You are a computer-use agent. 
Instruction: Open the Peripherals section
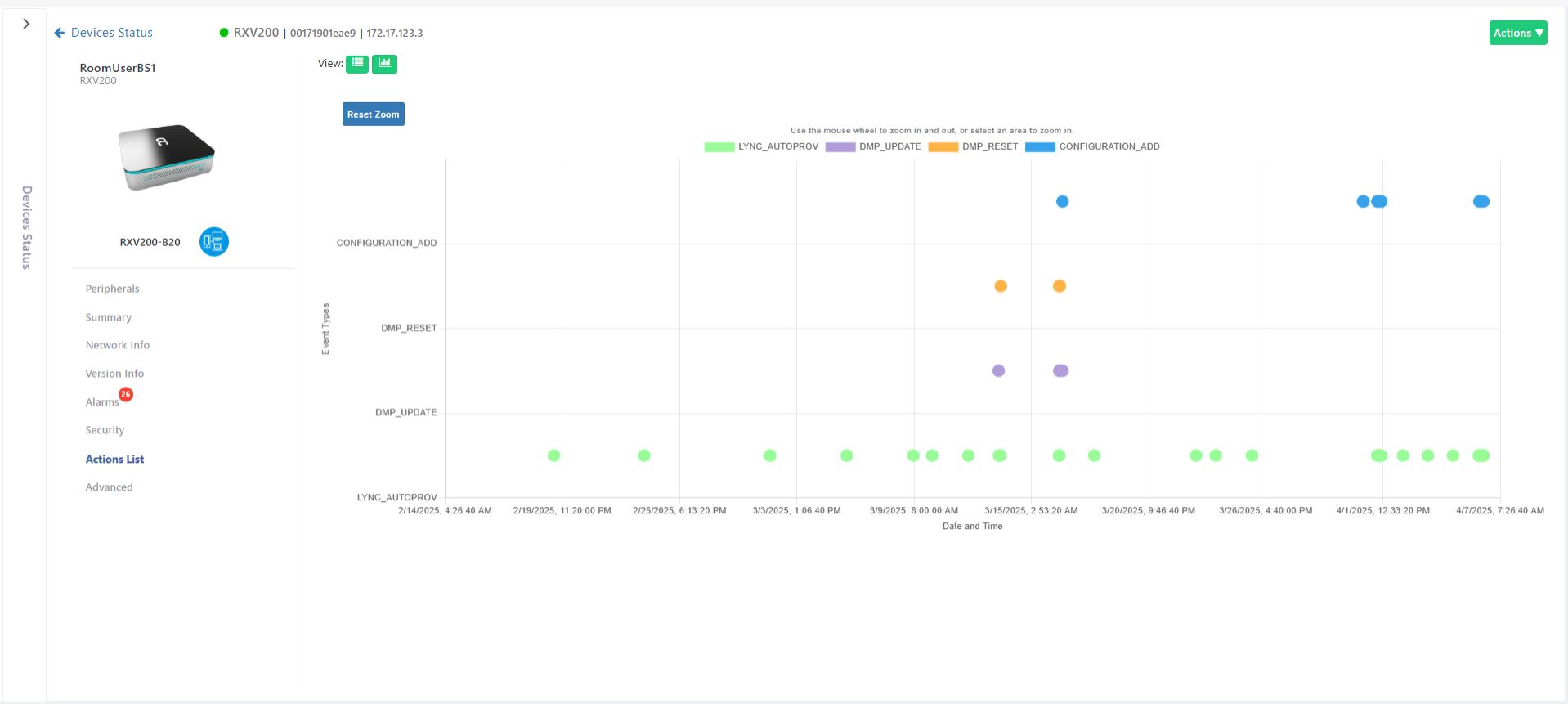tap(112, 289)
